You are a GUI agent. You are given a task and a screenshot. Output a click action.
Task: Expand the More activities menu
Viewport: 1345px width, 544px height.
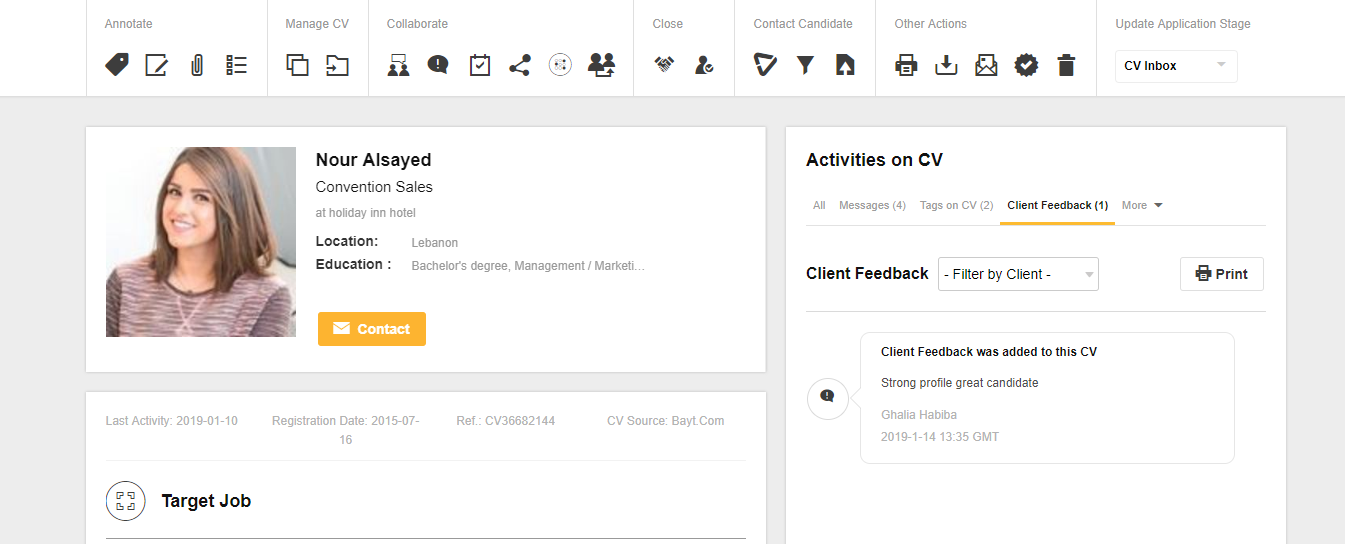[x=1142, y=205]
